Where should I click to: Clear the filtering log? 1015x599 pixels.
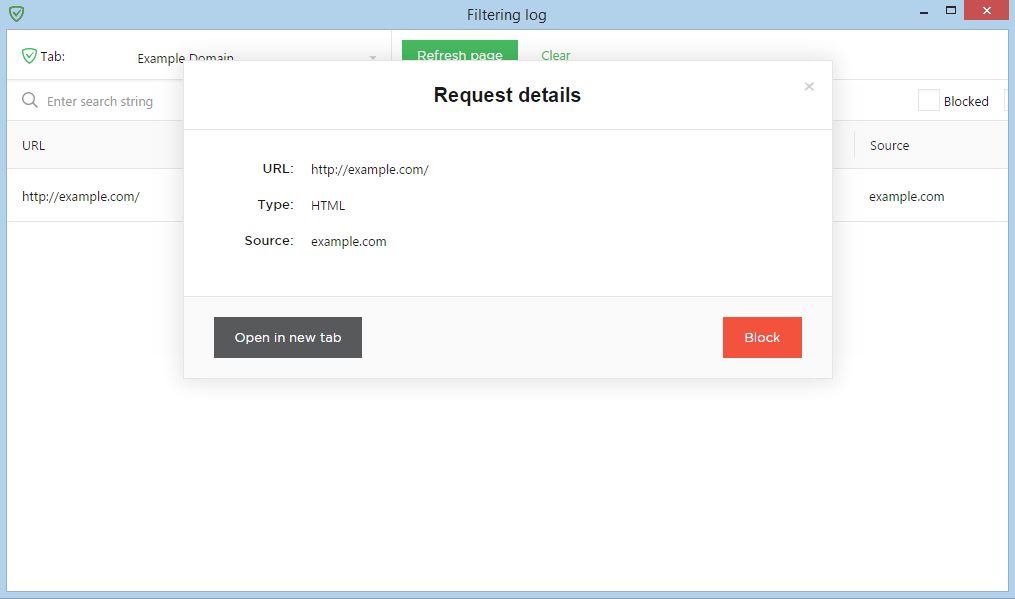555,56
